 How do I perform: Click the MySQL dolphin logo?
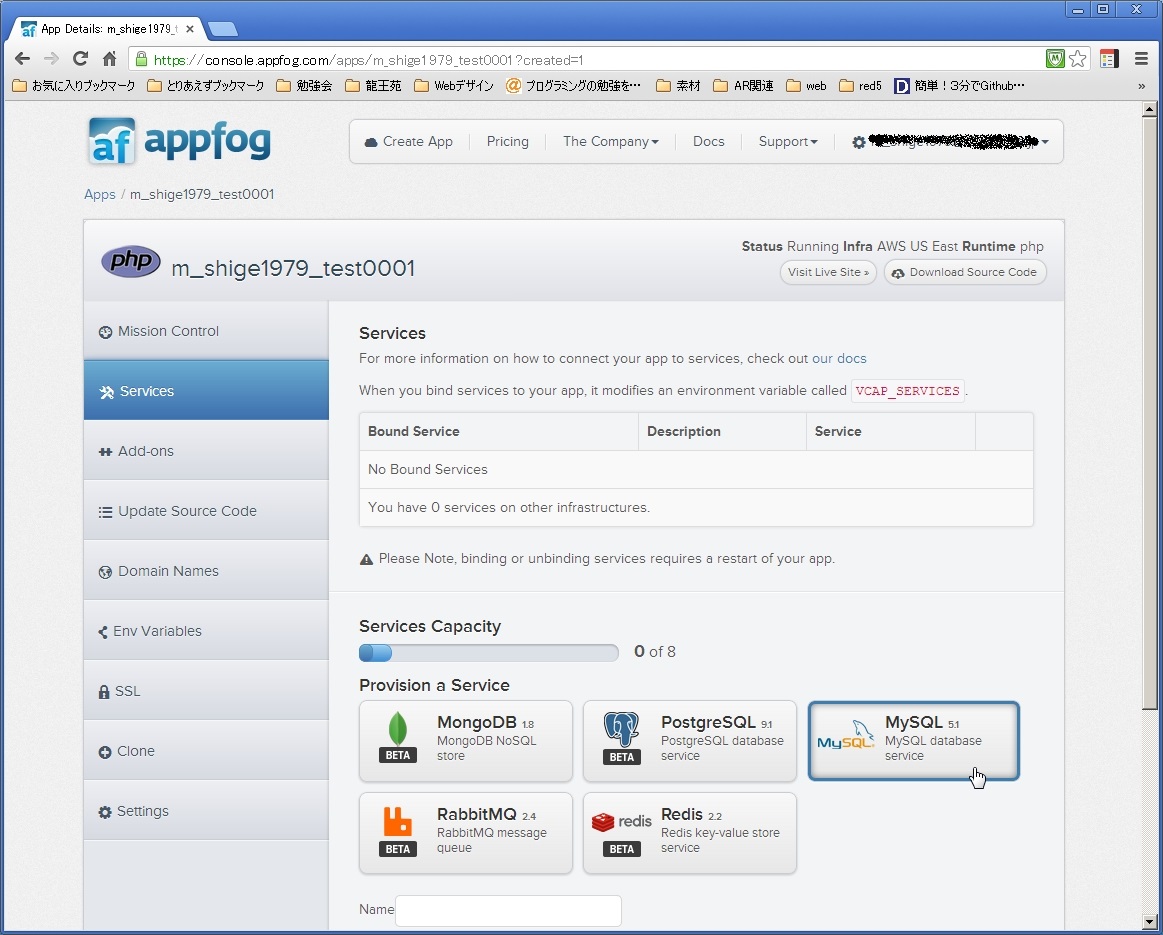[x=846, y=735]
